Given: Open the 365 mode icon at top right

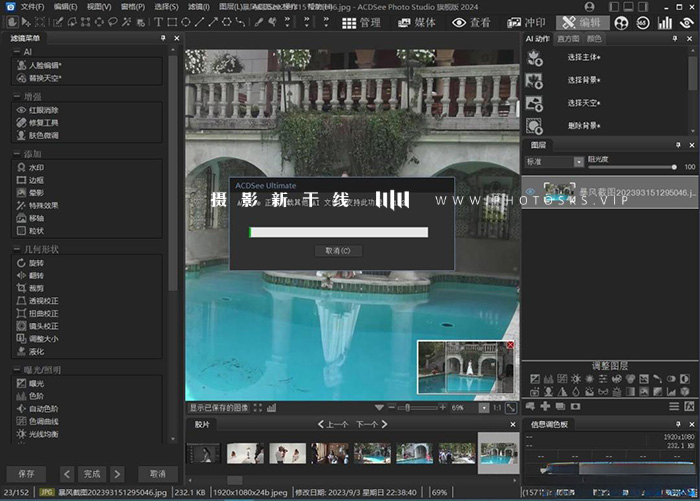Looking at the screenshot, I should point(642,23).
